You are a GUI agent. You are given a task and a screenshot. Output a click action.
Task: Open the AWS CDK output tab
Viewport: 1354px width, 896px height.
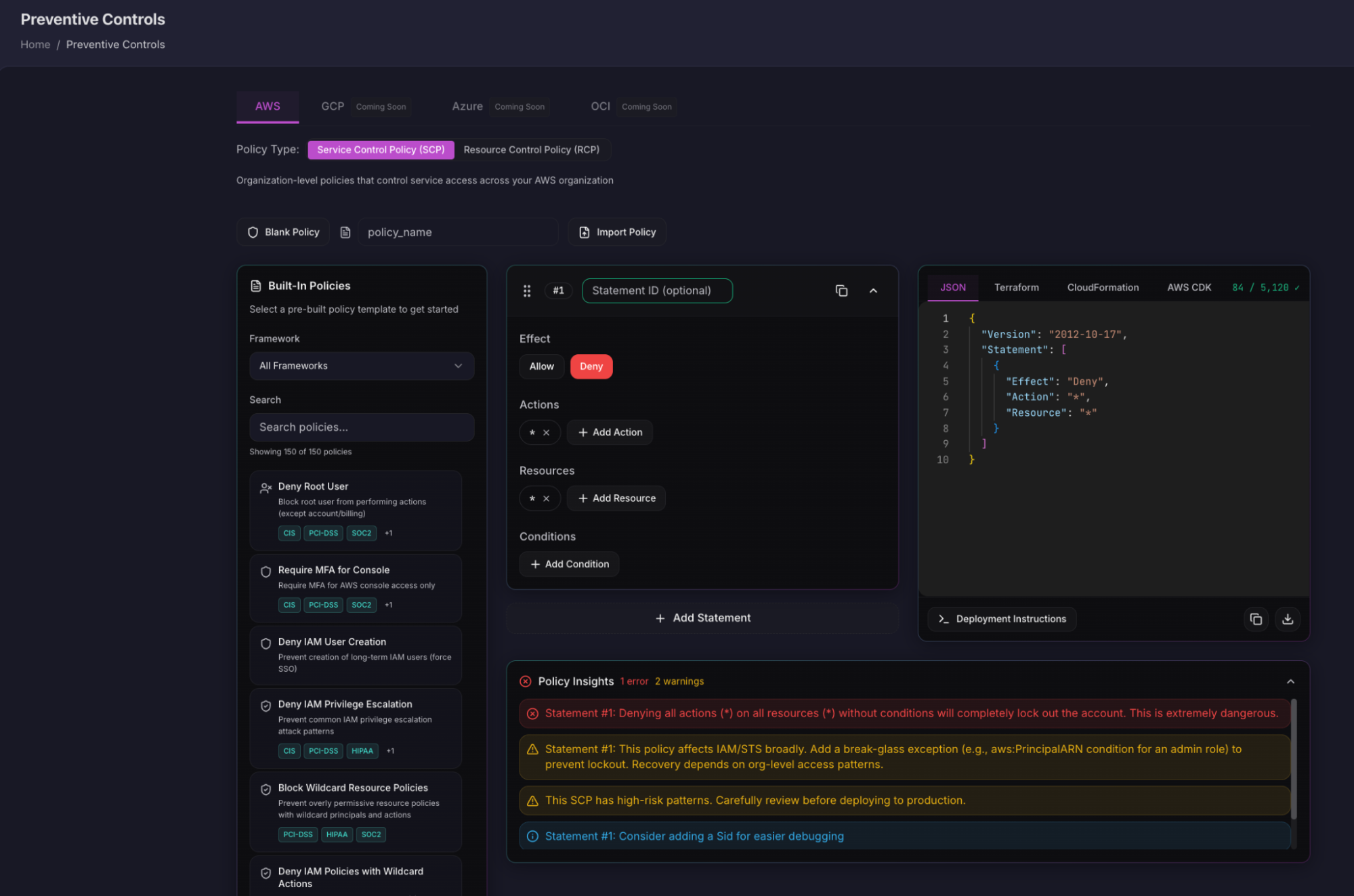point(1189,287)
